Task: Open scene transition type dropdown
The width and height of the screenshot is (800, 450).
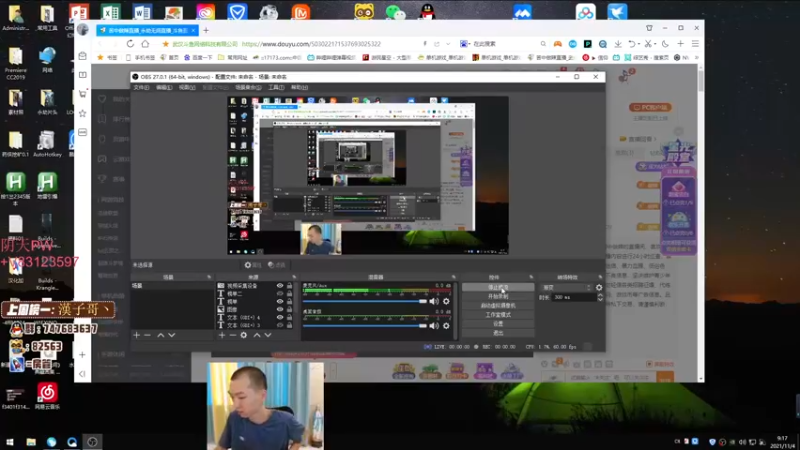Action: click(x=567, y=288)
